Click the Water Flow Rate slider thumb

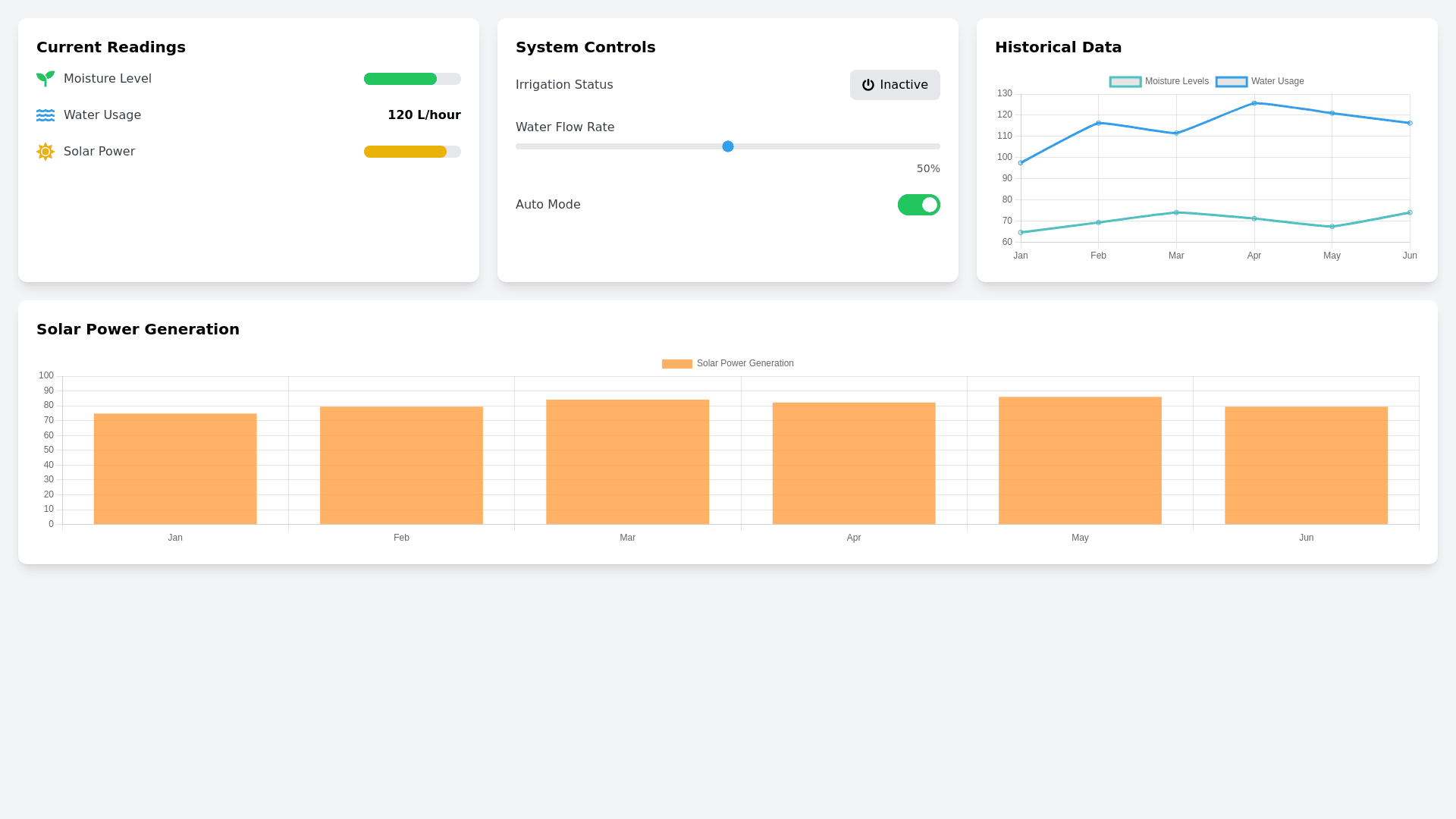click(x=728, y=146)
